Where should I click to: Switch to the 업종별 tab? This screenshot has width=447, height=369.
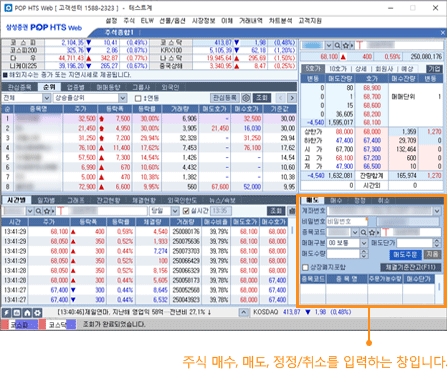(x=76, y=87)
